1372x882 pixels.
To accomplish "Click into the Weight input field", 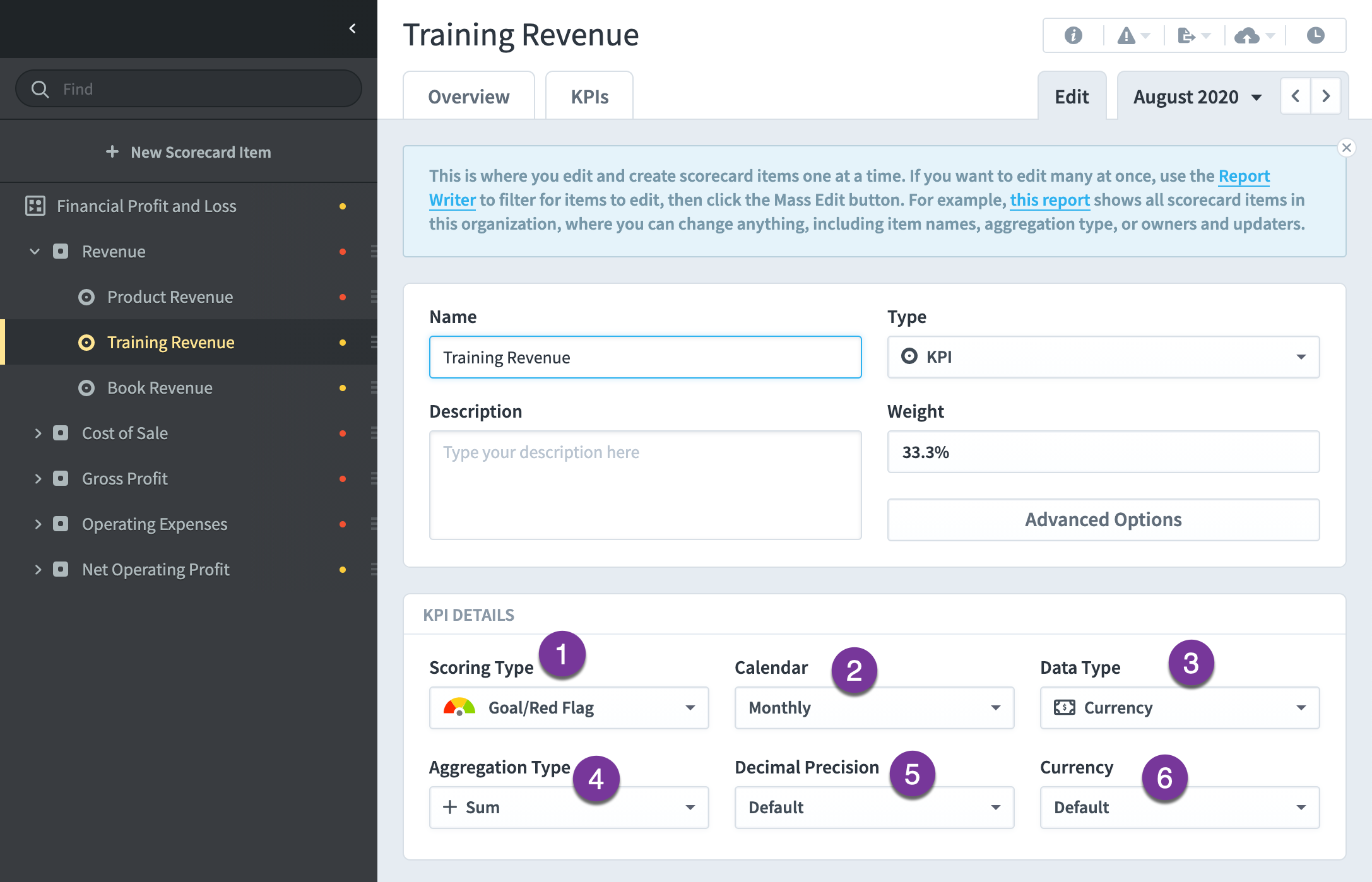I will (x=1103, y=452).
